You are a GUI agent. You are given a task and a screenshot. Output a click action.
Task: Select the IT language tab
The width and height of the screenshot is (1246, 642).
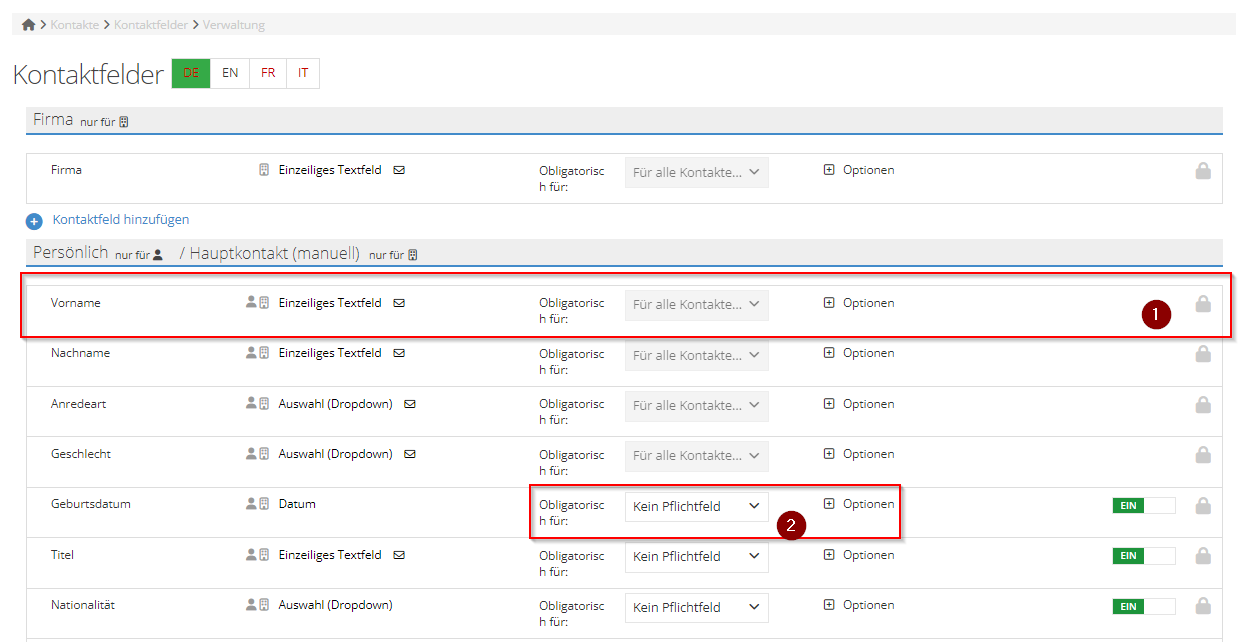(303, 73)
